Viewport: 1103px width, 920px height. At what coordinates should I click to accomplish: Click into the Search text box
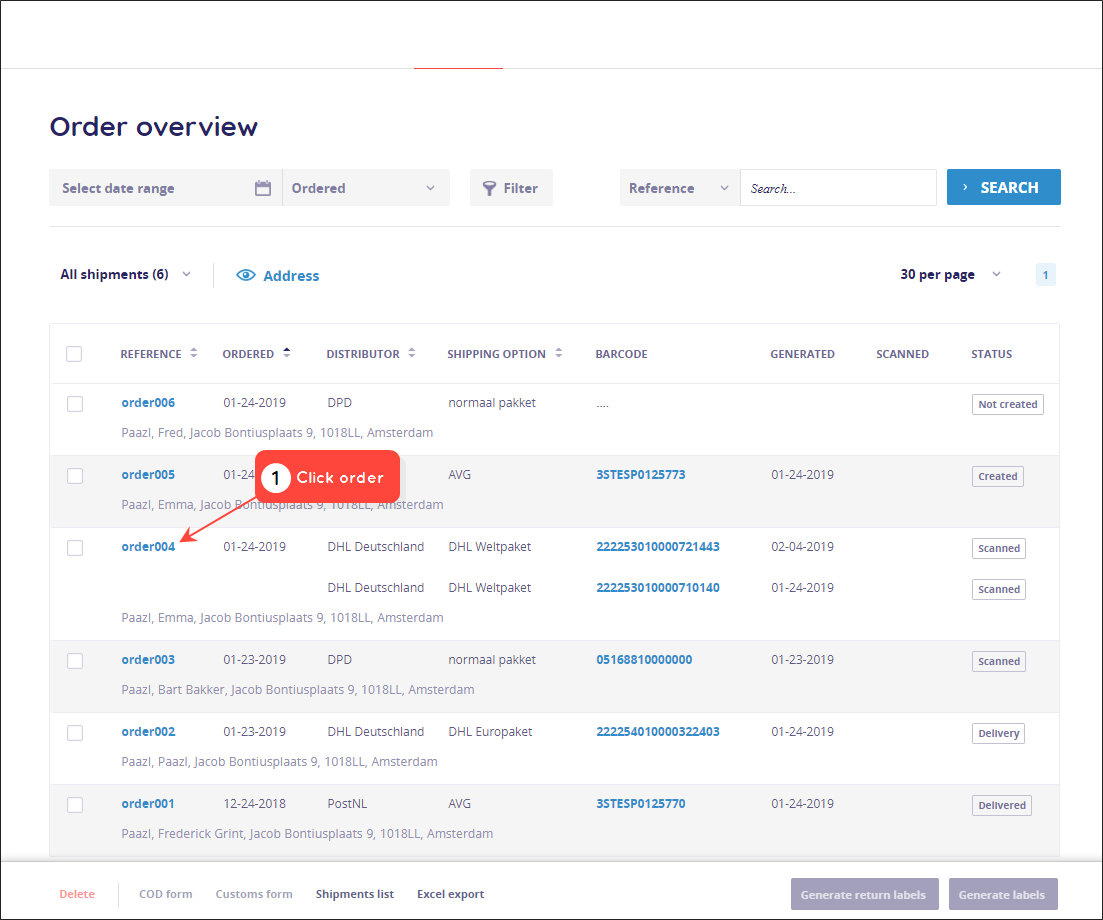pyautogui.click(x=838, y=188)
